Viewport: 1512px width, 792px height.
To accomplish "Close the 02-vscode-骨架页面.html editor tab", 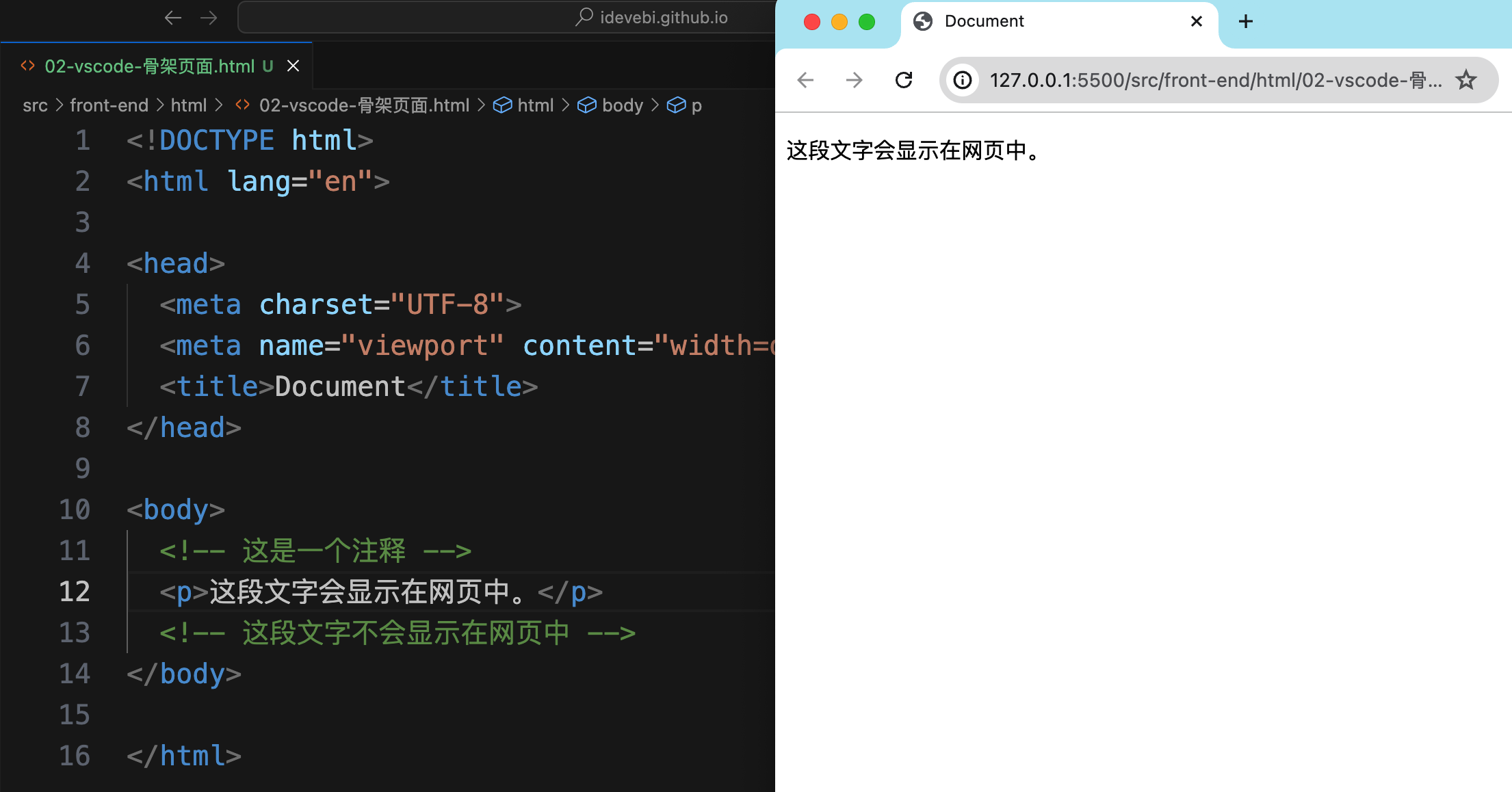I will (x=293, y=66).
